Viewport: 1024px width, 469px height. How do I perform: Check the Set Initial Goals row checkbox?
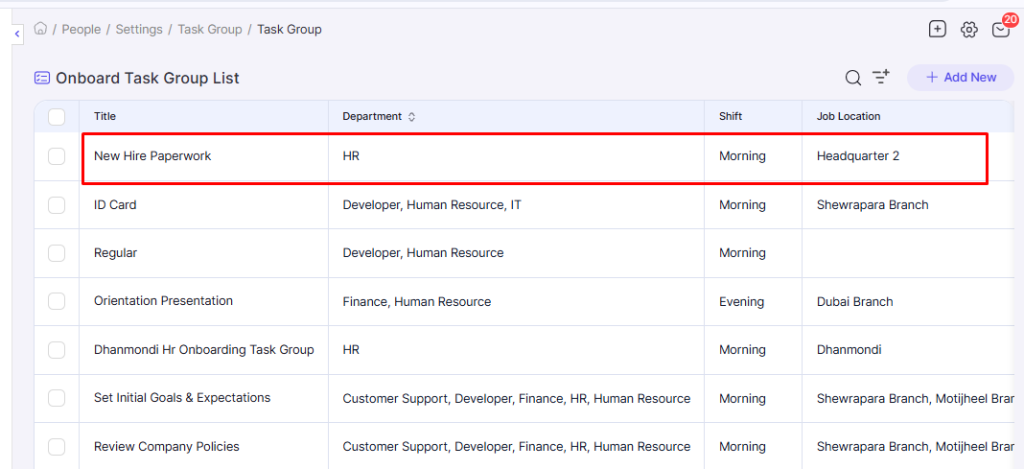(x=57, y=398)
